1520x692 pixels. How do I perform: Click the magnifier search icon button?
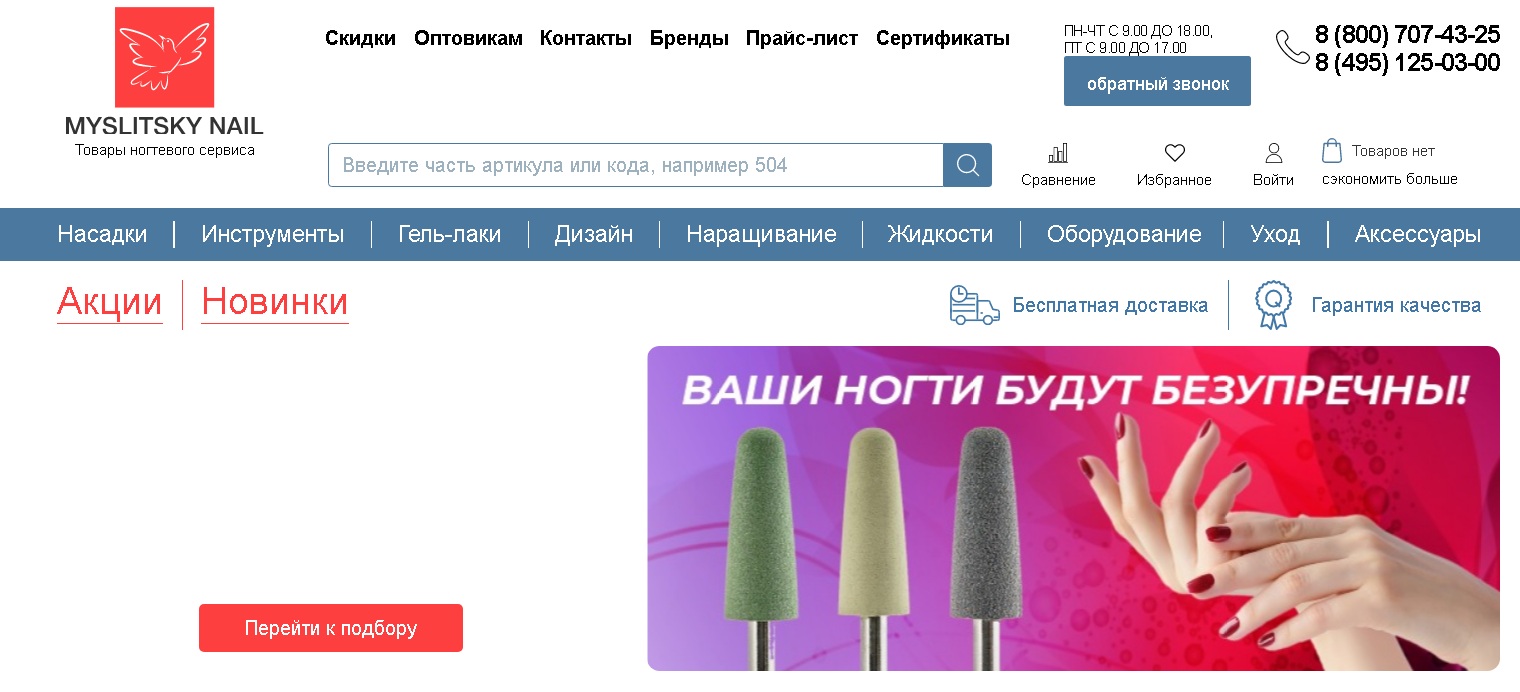click(967, 165)
